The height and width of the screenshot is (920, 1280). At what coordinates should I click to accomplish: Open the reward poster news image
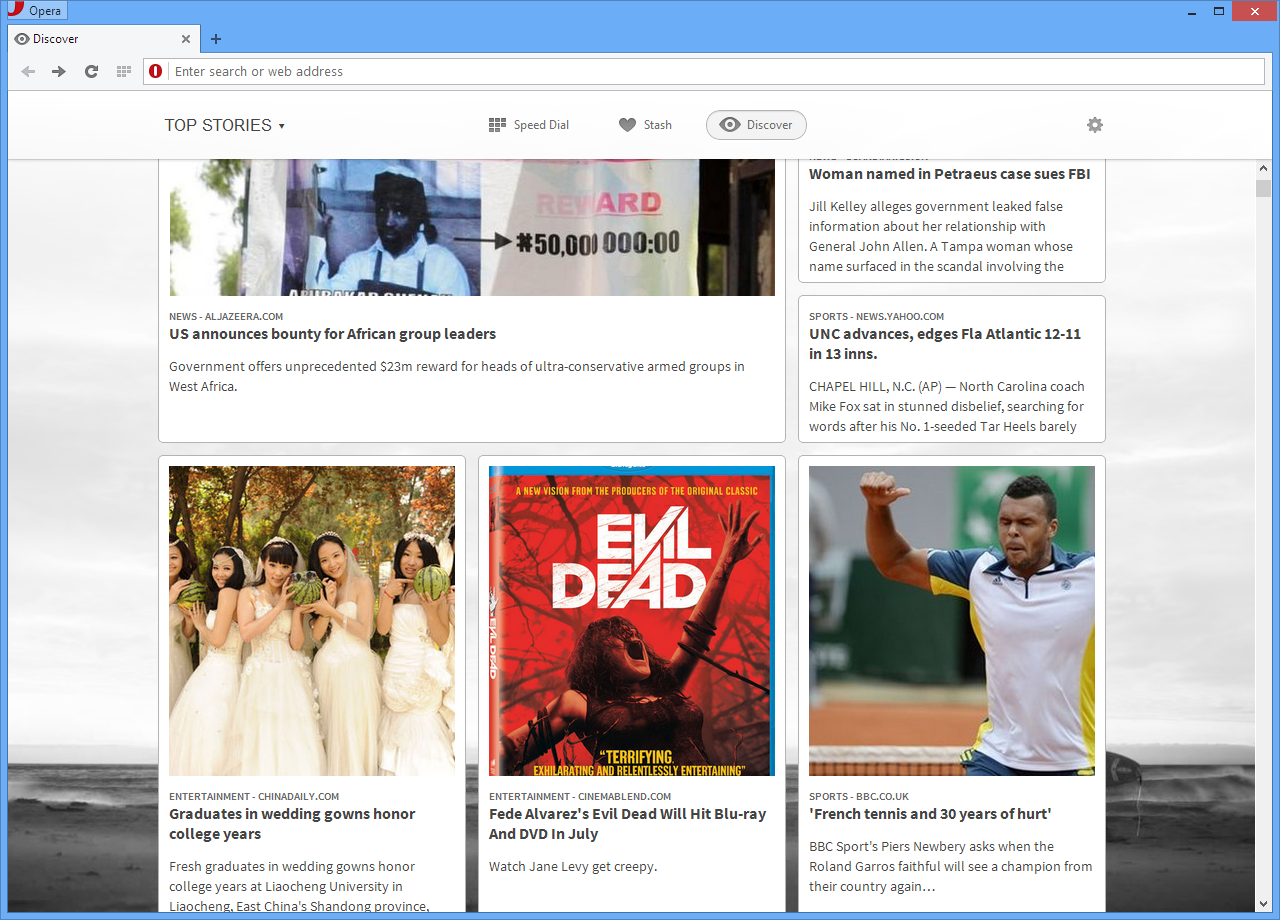[472, 228]
